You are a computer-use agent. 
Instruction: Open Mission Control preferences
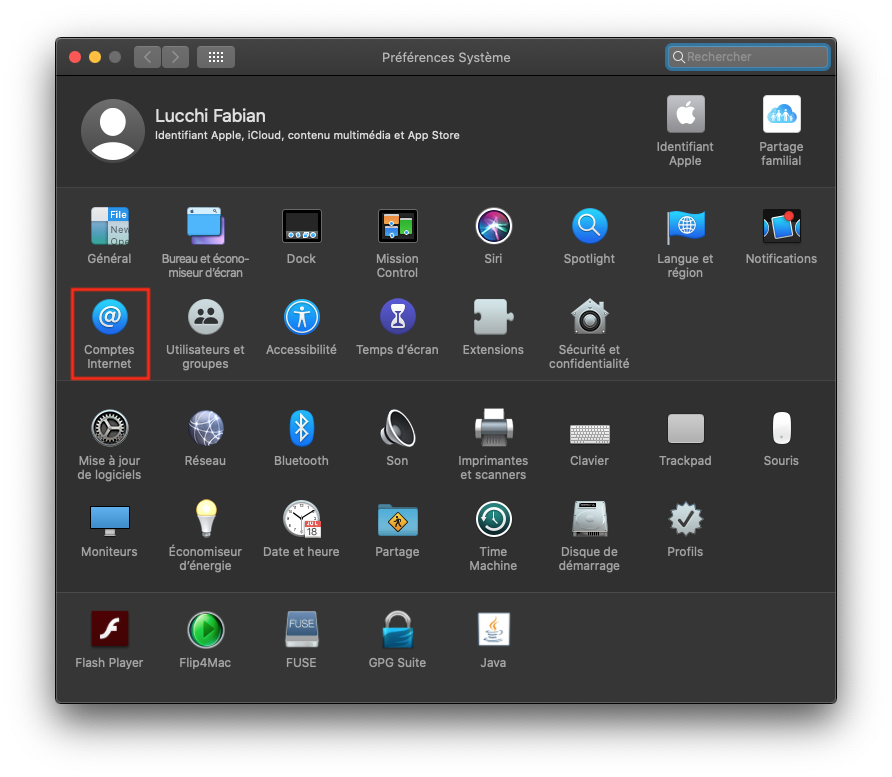click(x=397, y=227)
